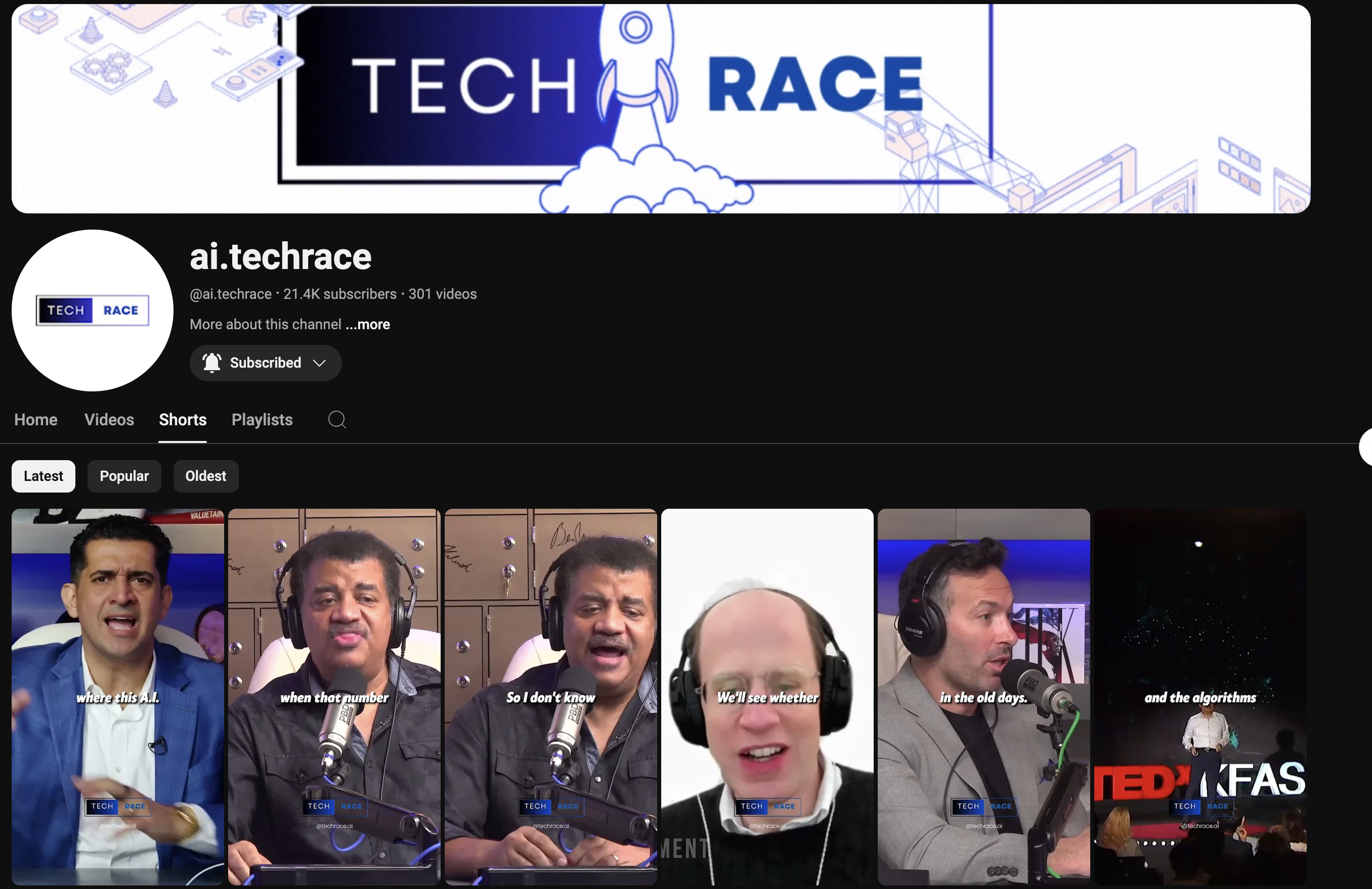Open short captioned "where this A.I."

[117, 697]
